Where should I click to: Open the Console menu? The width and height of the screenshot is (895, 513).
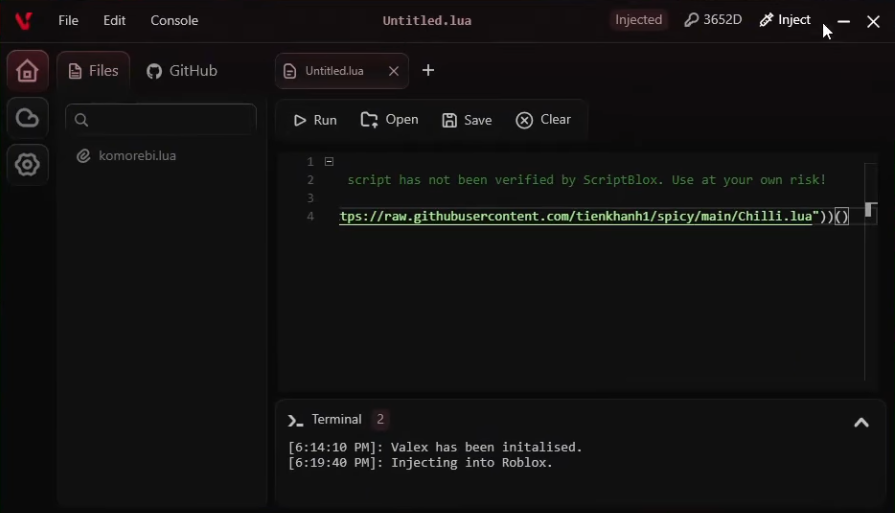point(174,21)
